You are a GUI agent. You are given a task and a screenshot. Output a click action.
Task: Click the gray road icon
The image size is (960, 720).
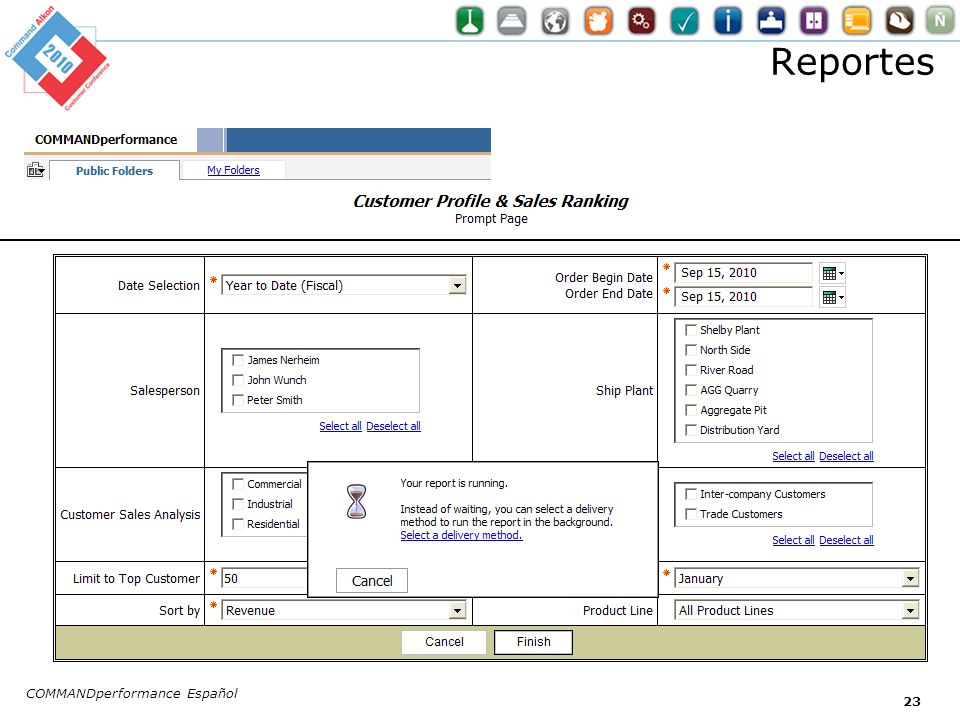click(x=512, y=21)
